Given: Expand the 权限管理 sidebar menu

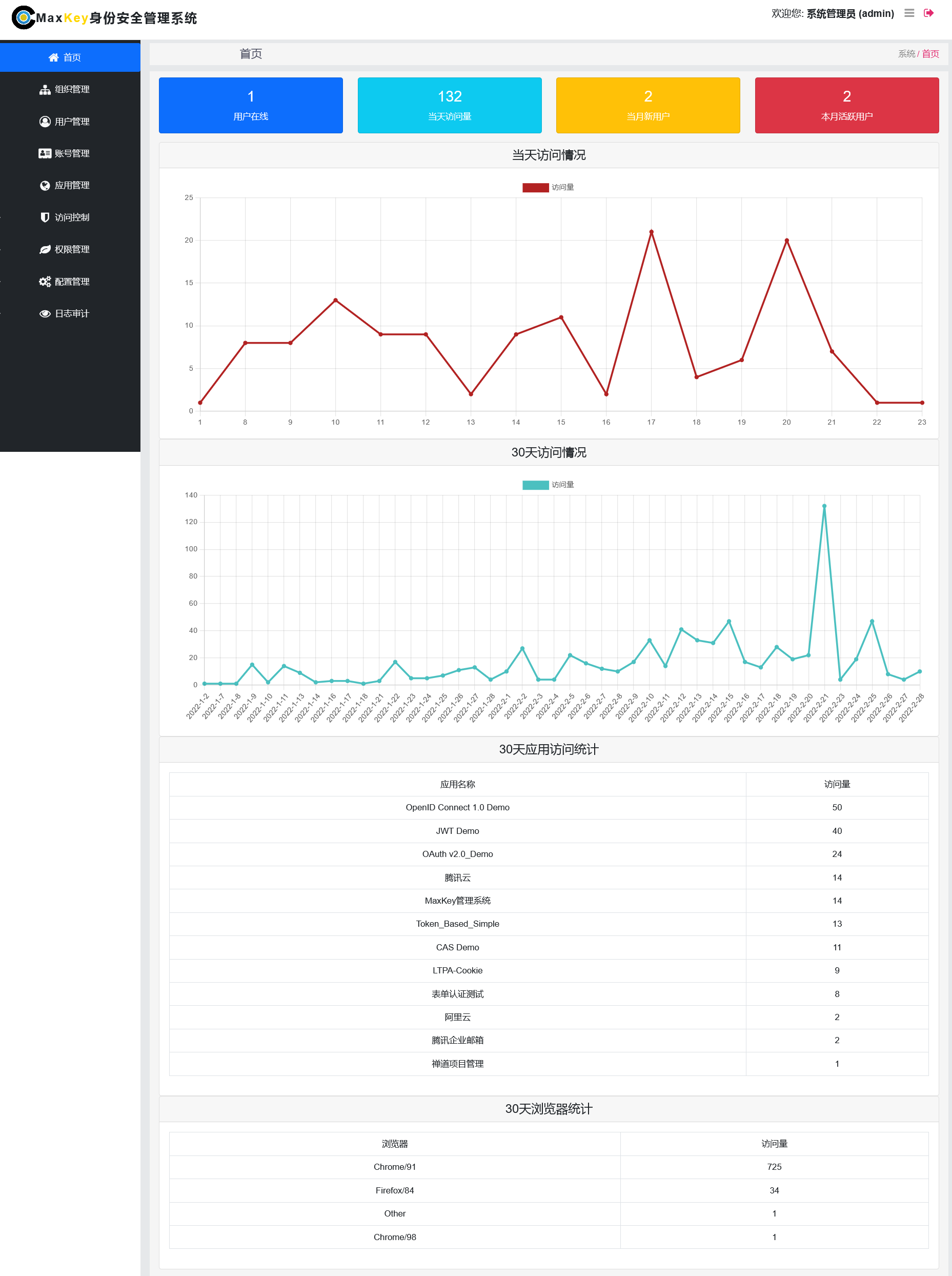Looking at the screenshot, I should click(x=71, y=250).
